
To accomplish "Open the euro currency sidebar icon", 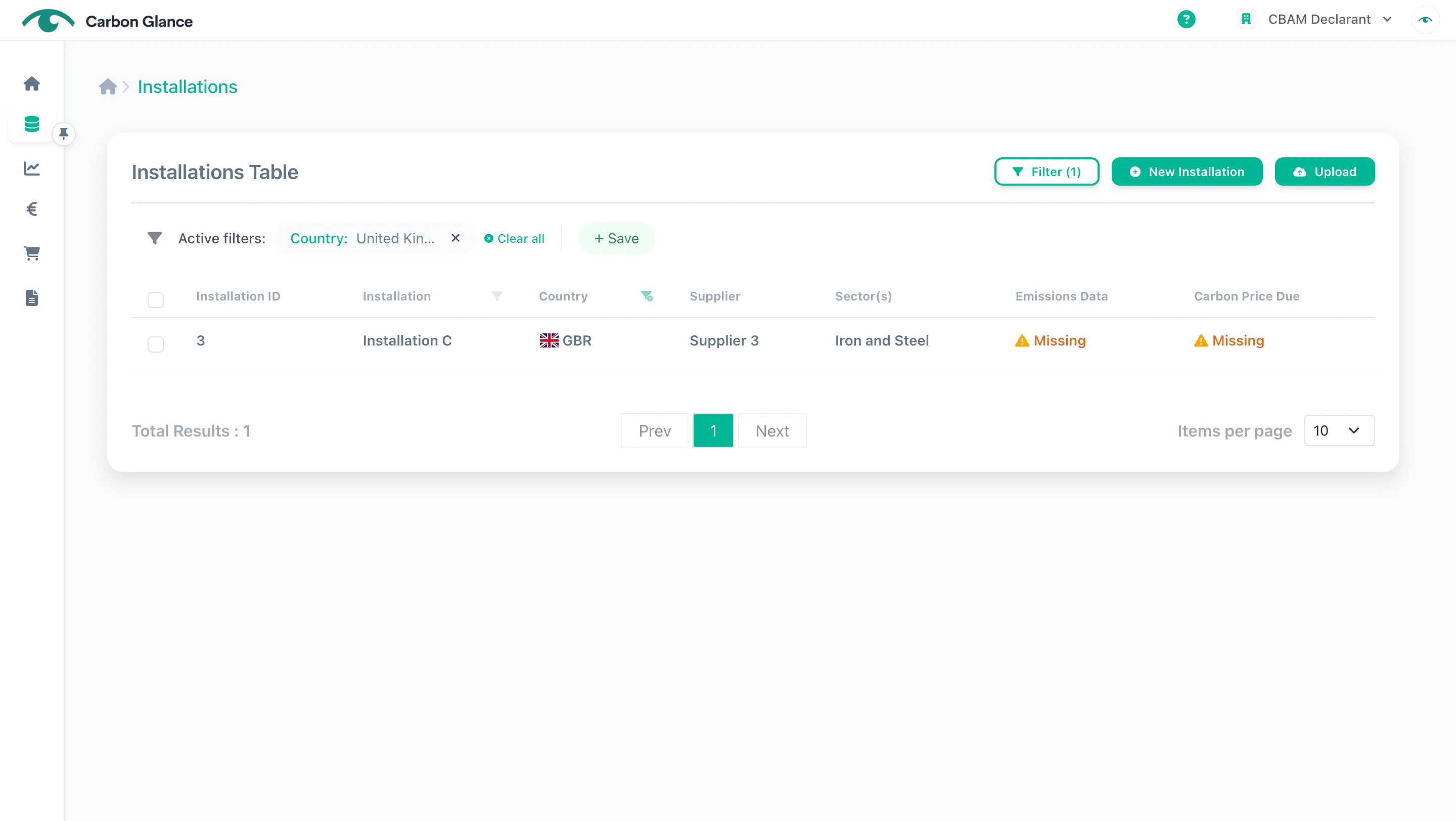I will pos(32,209).
